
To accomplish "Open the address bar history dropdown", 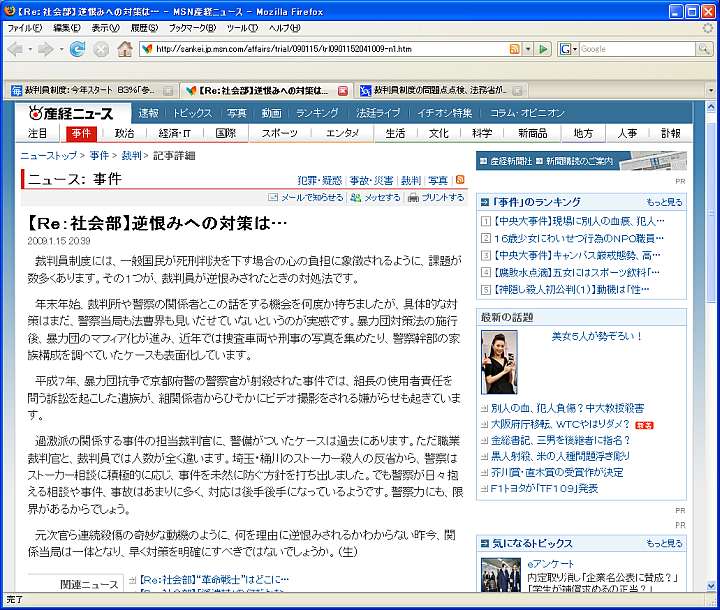I will pos(527,49).
